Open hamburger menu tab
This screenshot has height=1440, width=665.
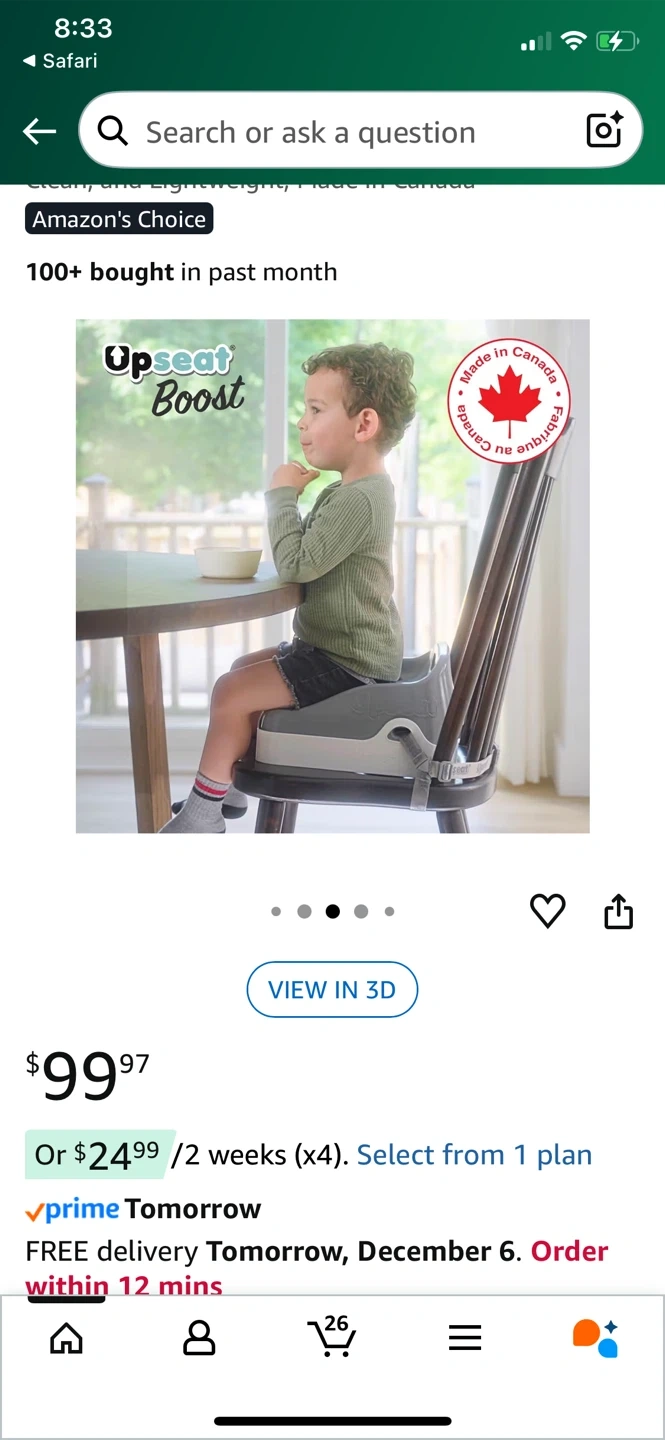465,1338
